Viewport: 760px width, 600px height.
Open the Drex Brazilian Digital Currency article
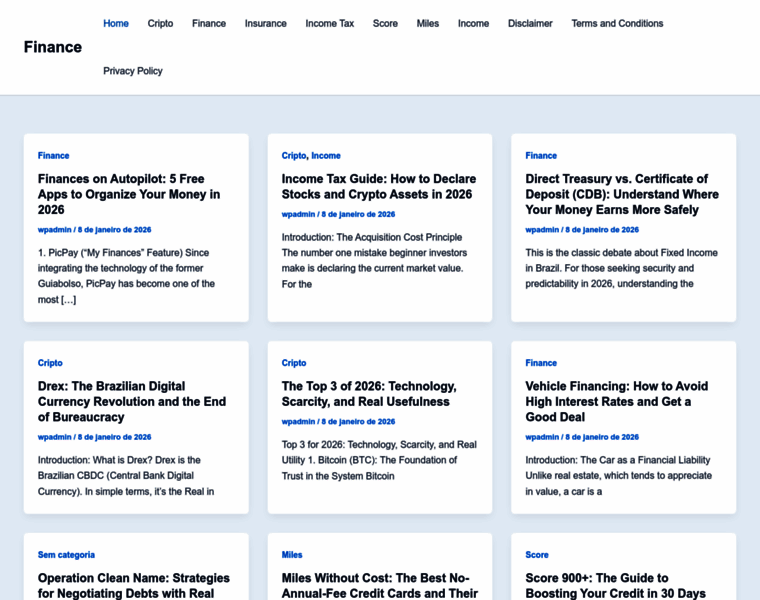click(x=132, y=401)
